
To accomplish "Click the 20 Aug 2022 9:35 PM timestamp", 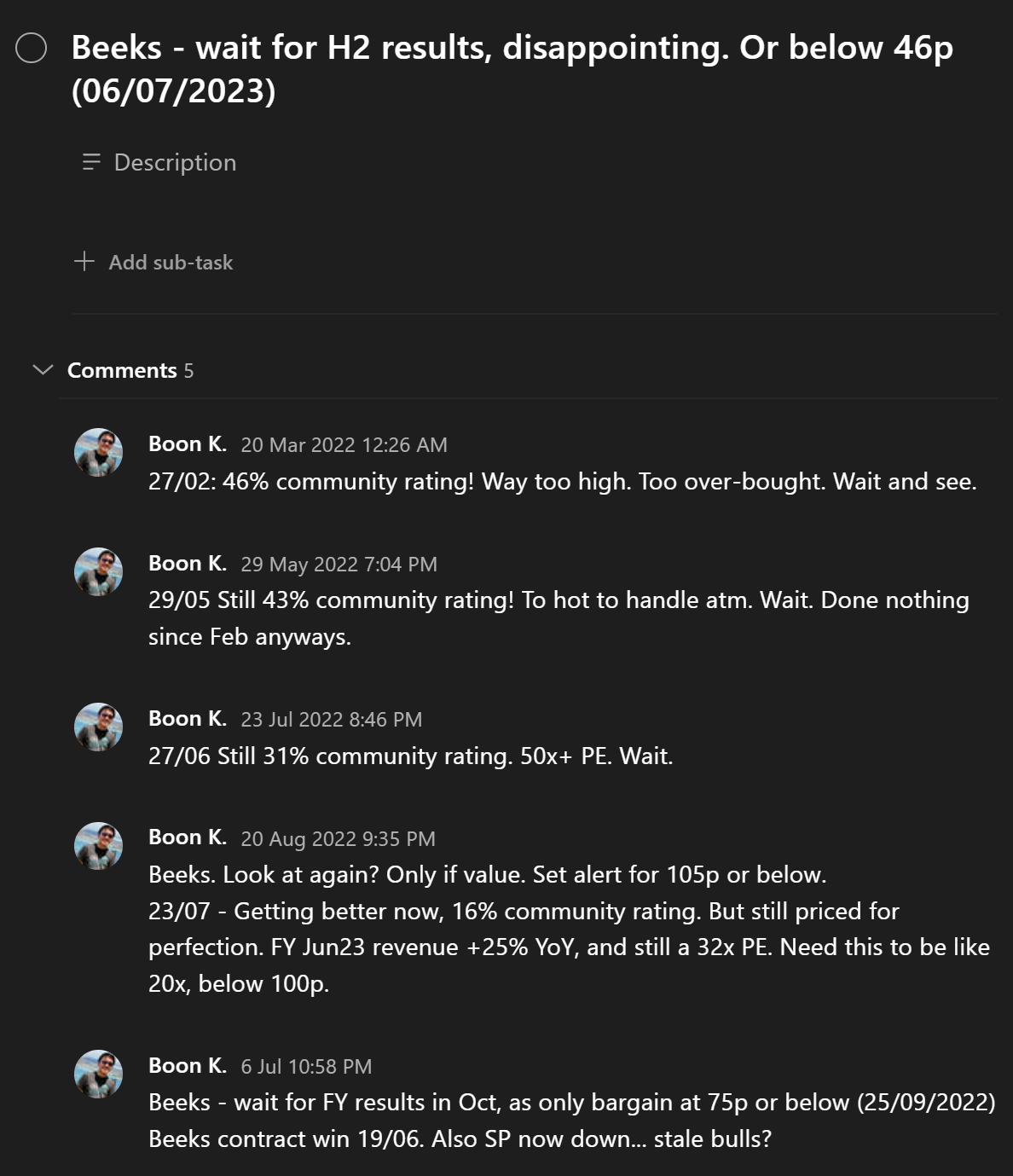I will click(x=338, y=839).
